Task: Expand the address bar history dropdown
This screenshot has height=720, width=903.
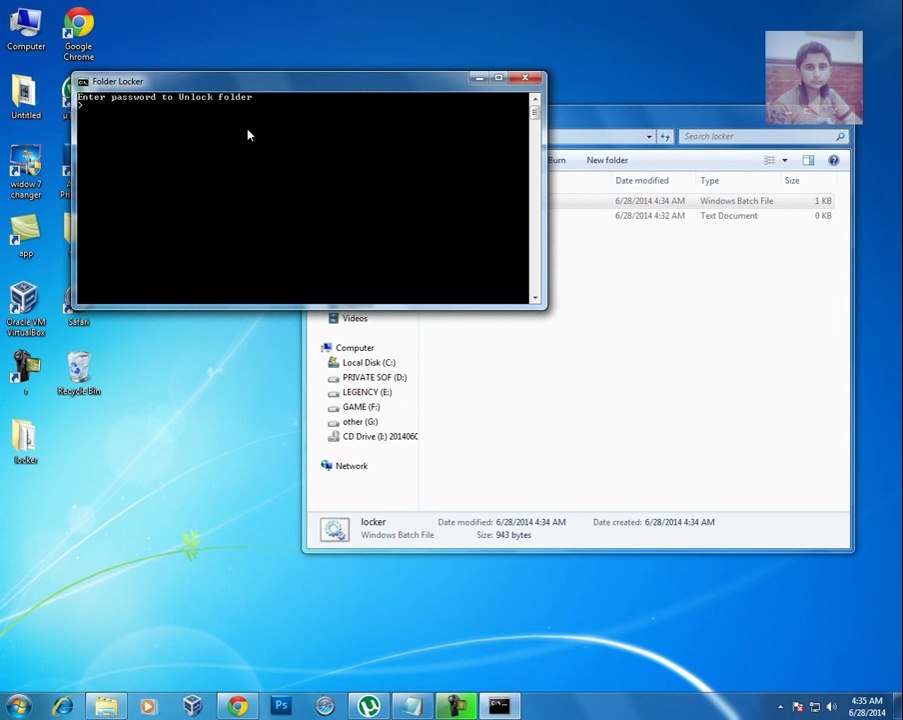Action: (x=649, y=137)
